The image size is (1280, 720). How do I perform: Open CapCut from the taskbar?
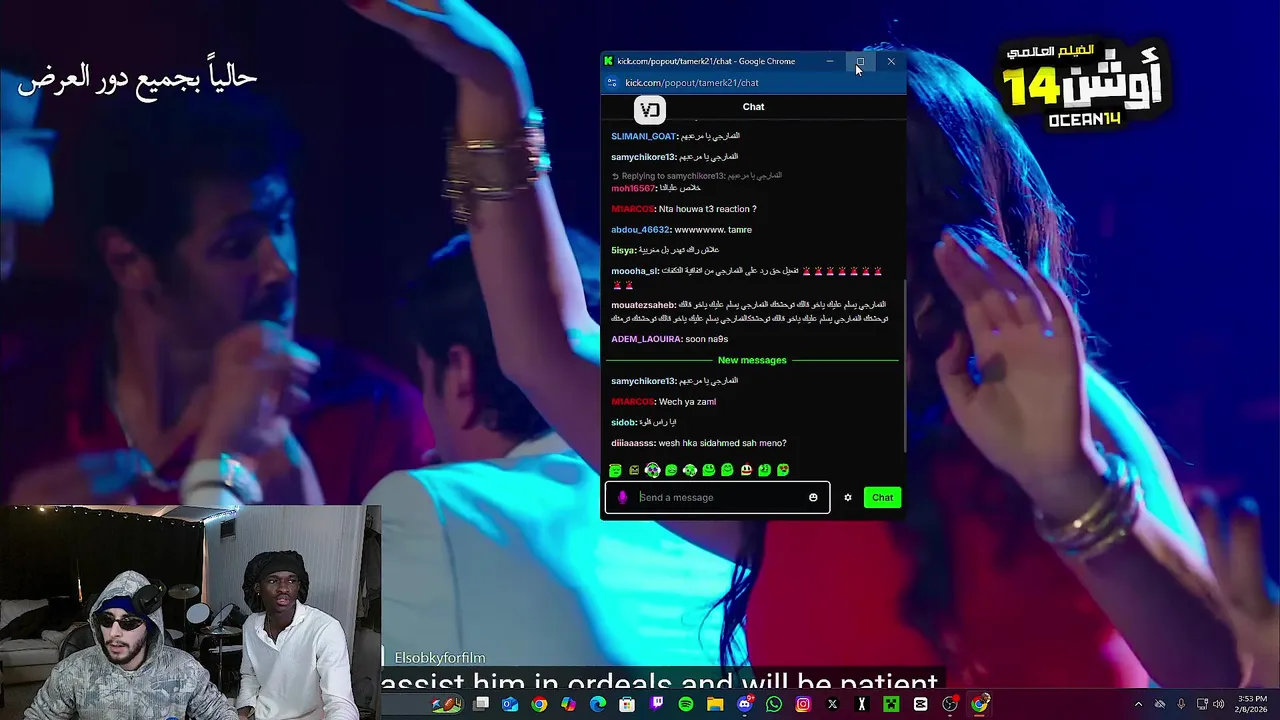coord(920,705)
